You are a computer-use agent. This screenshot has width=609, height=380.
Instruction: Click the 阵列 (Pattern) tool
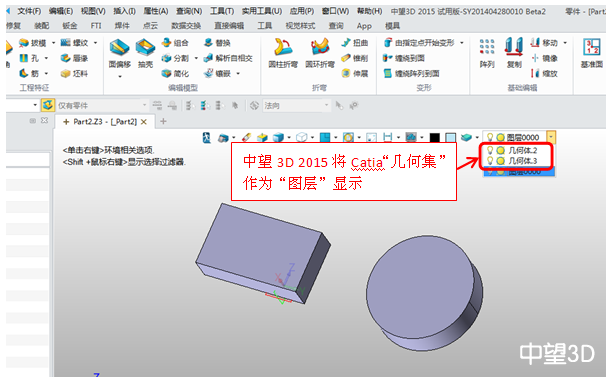(x=487, y=54)
